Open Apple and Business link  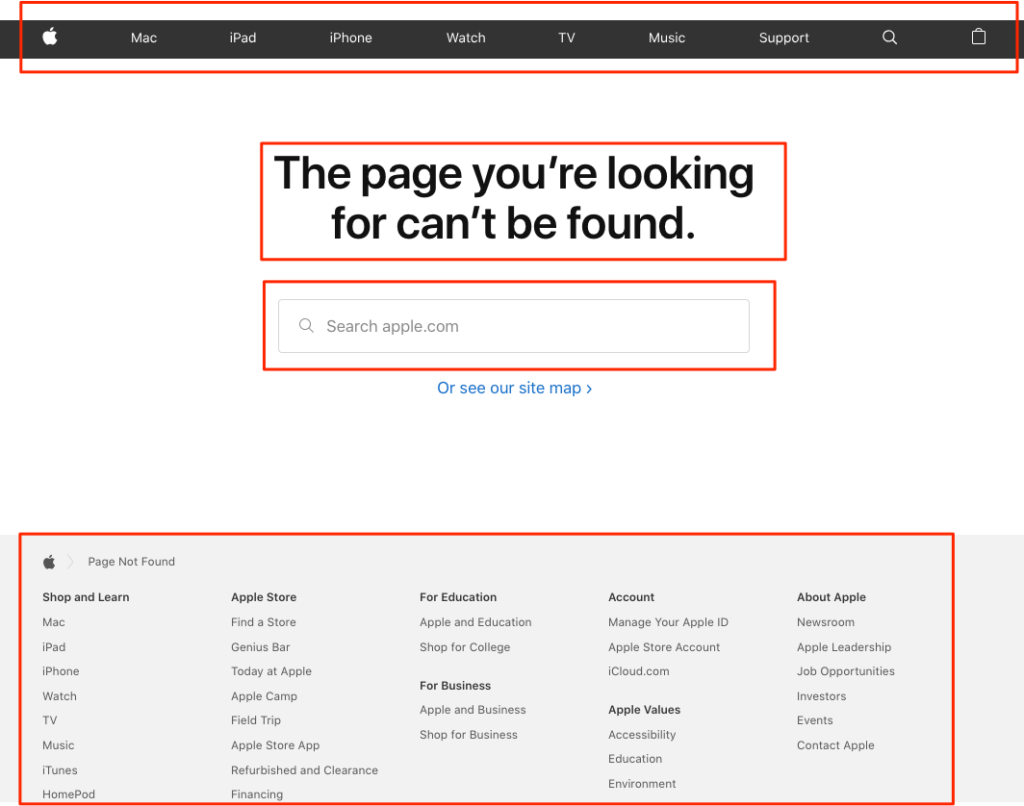tap(473, 710)
